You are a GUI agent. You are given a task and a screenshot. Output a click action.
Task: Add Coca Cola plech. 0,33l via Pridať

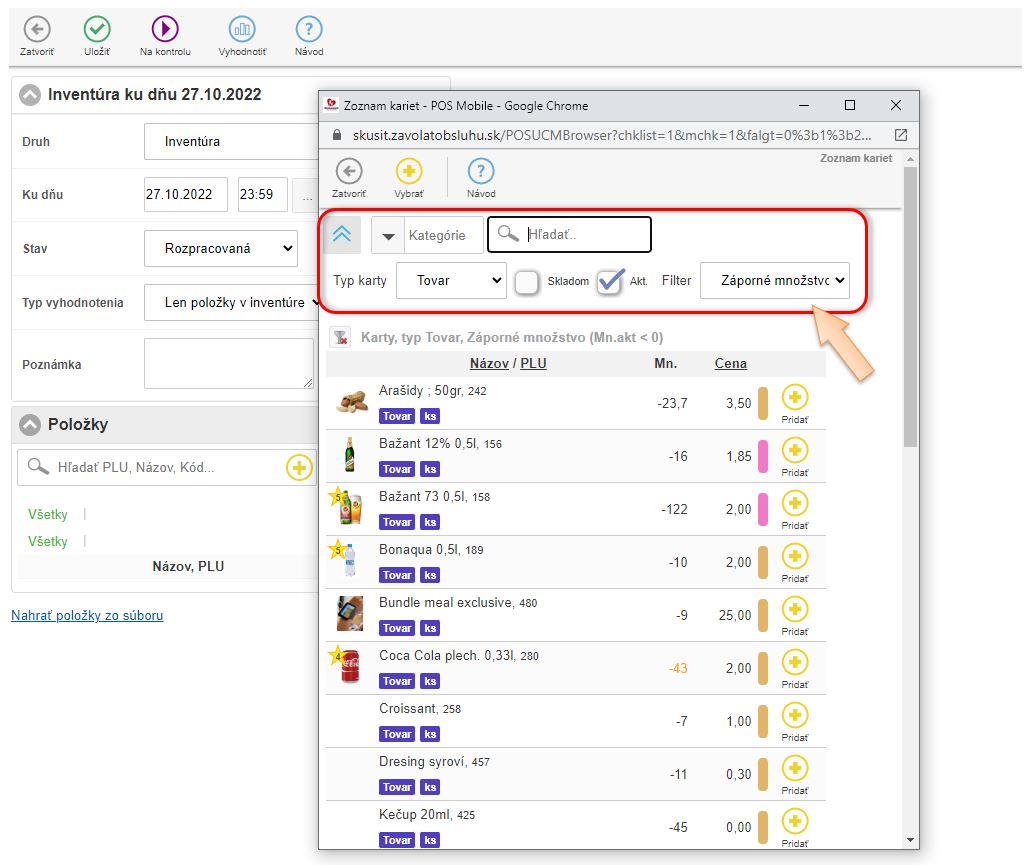click(795, 663)
